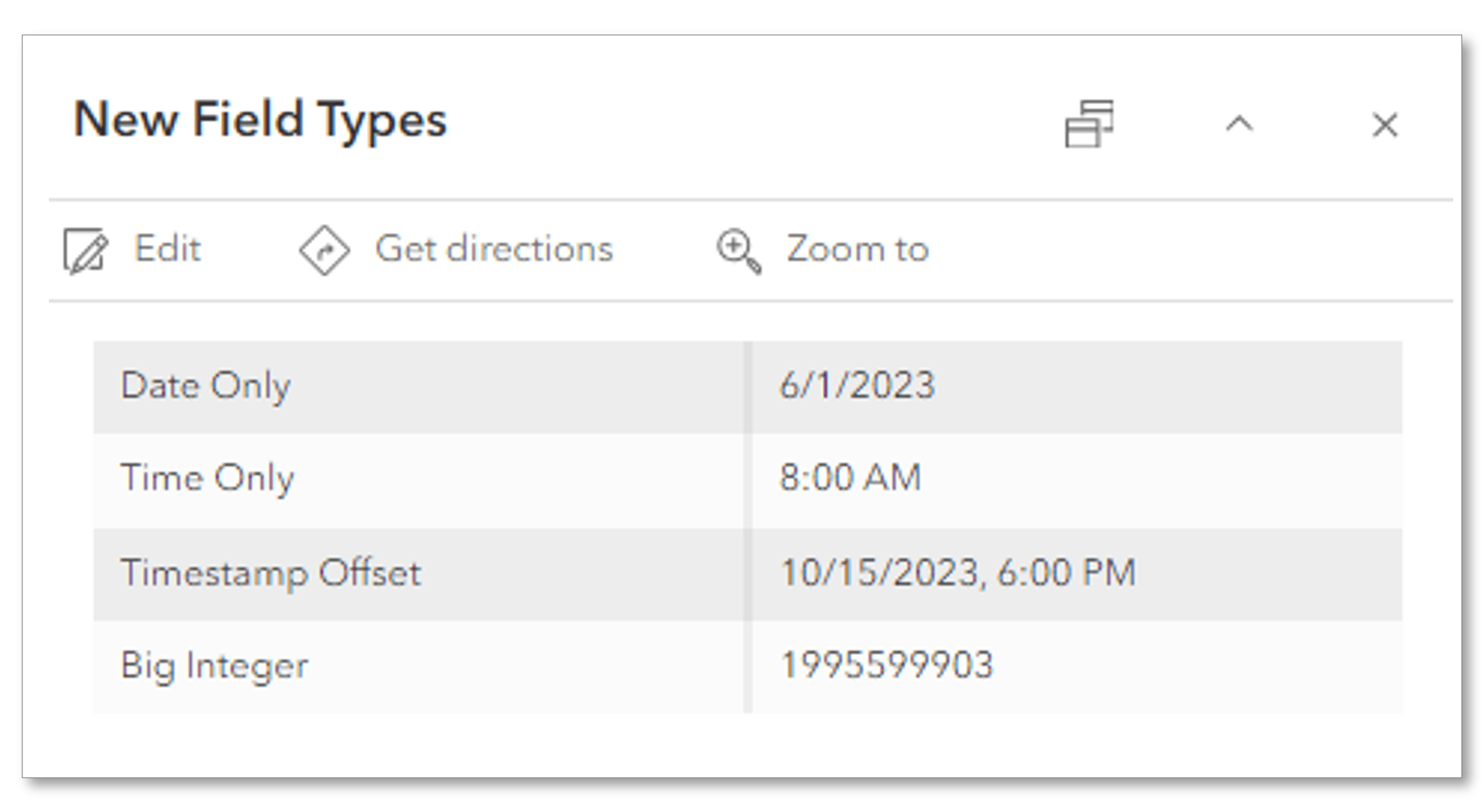Click the chevron next to the close button
1484x812 pixels.
click(1237, 125)
